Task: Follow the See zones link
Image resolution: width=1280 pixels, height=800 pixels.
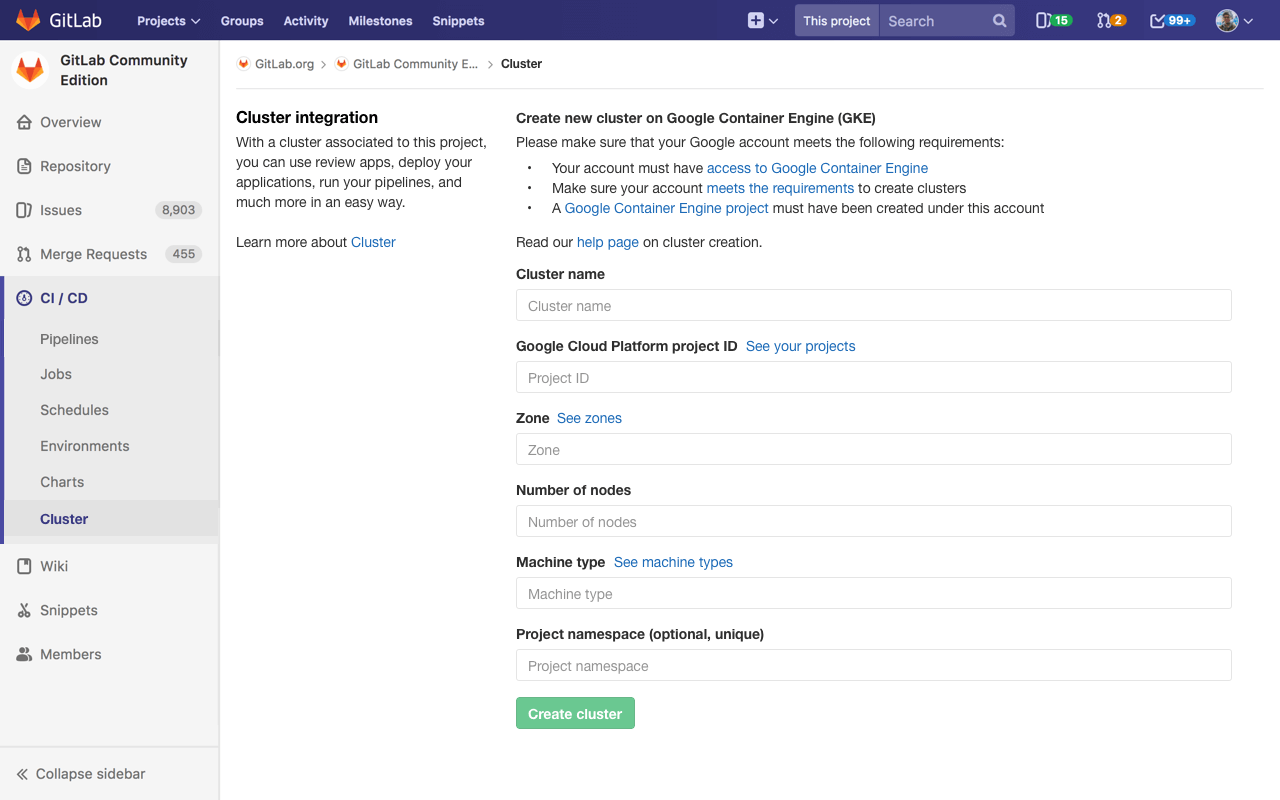Action: coord(589,418)
